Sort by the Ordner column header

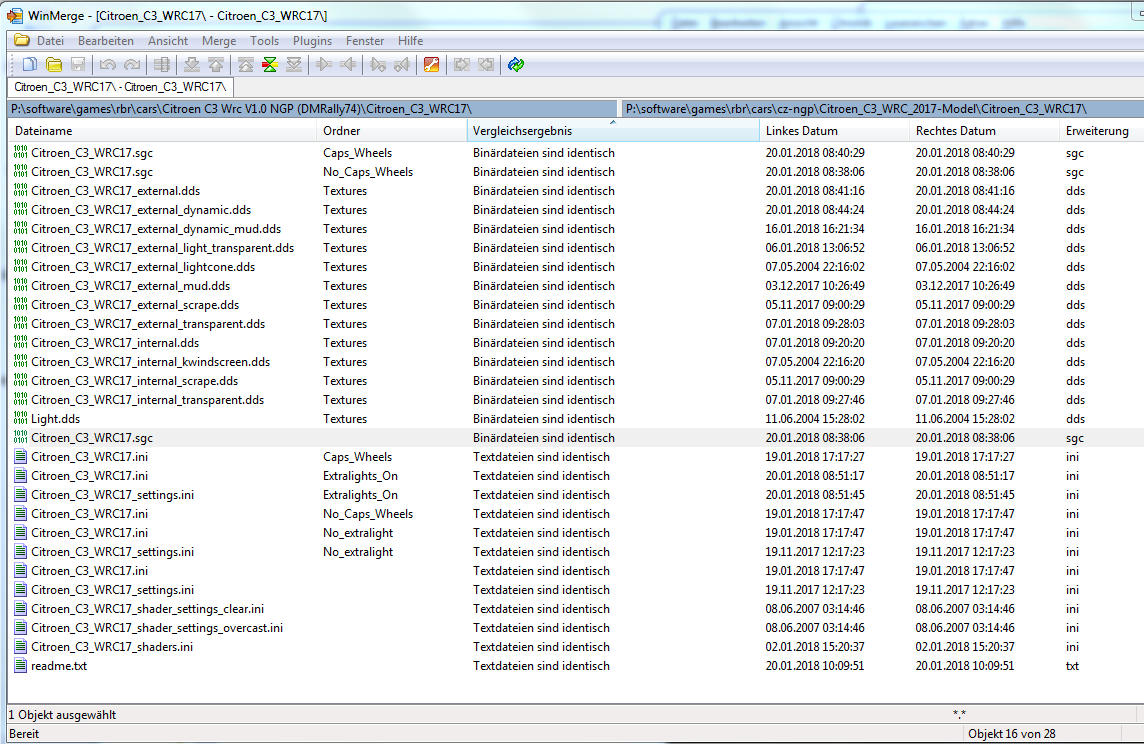[393, 131]
